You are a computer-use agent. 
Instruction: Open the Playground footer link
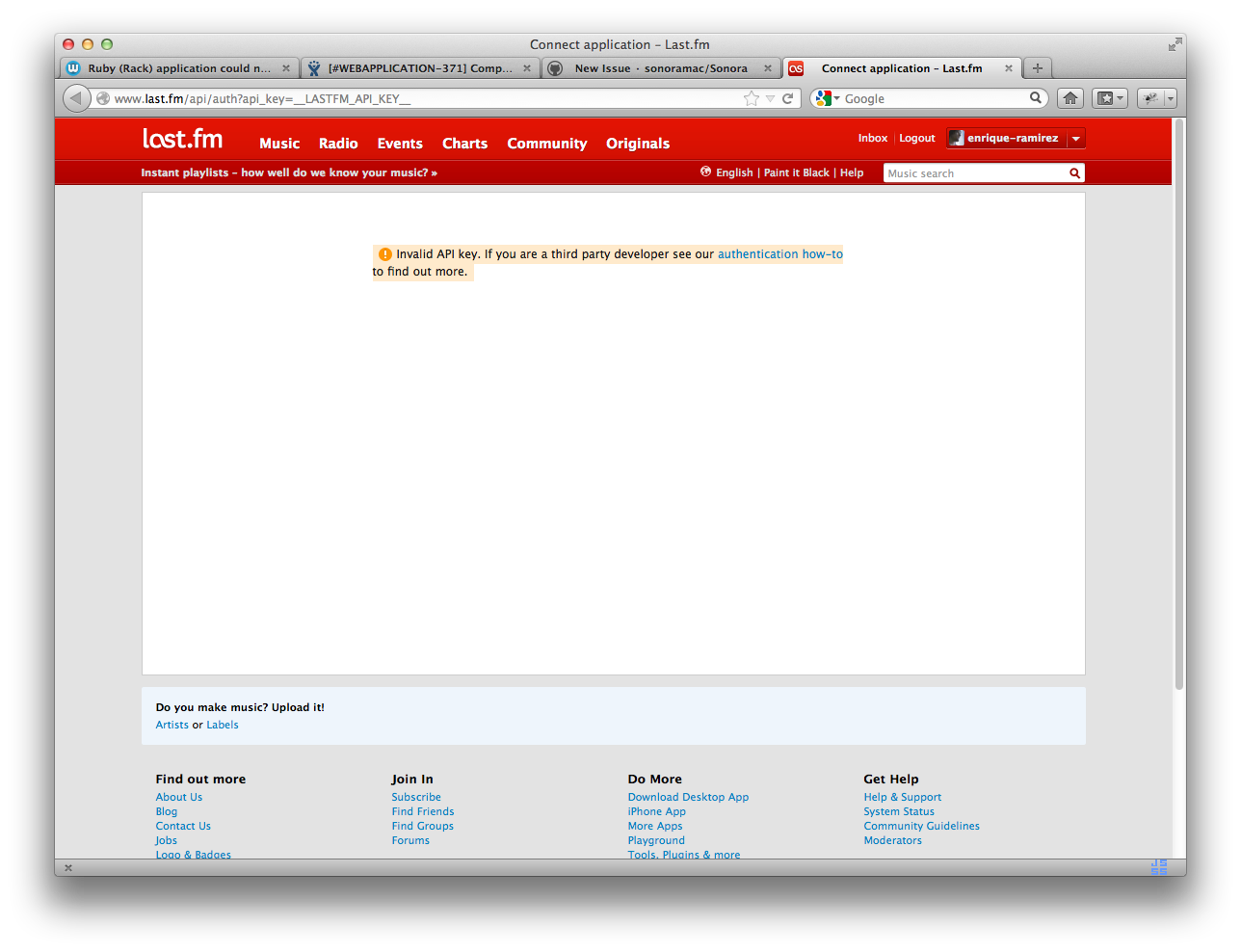pos(656,840)
